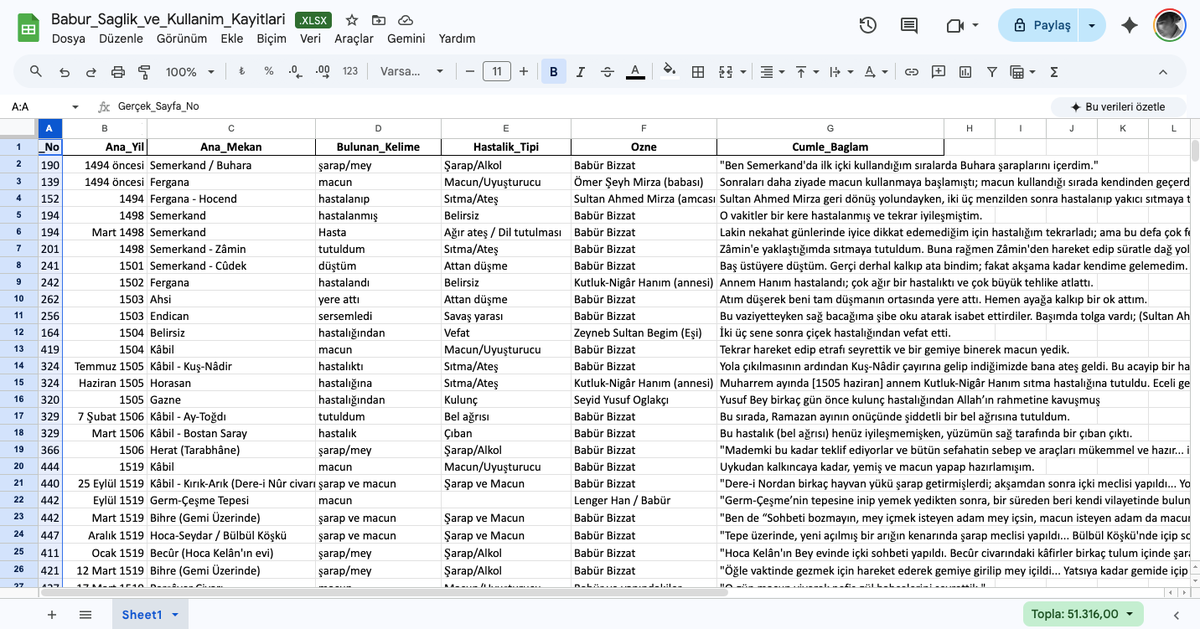
Task: Open version history clock icon
Action: (868, 26)
